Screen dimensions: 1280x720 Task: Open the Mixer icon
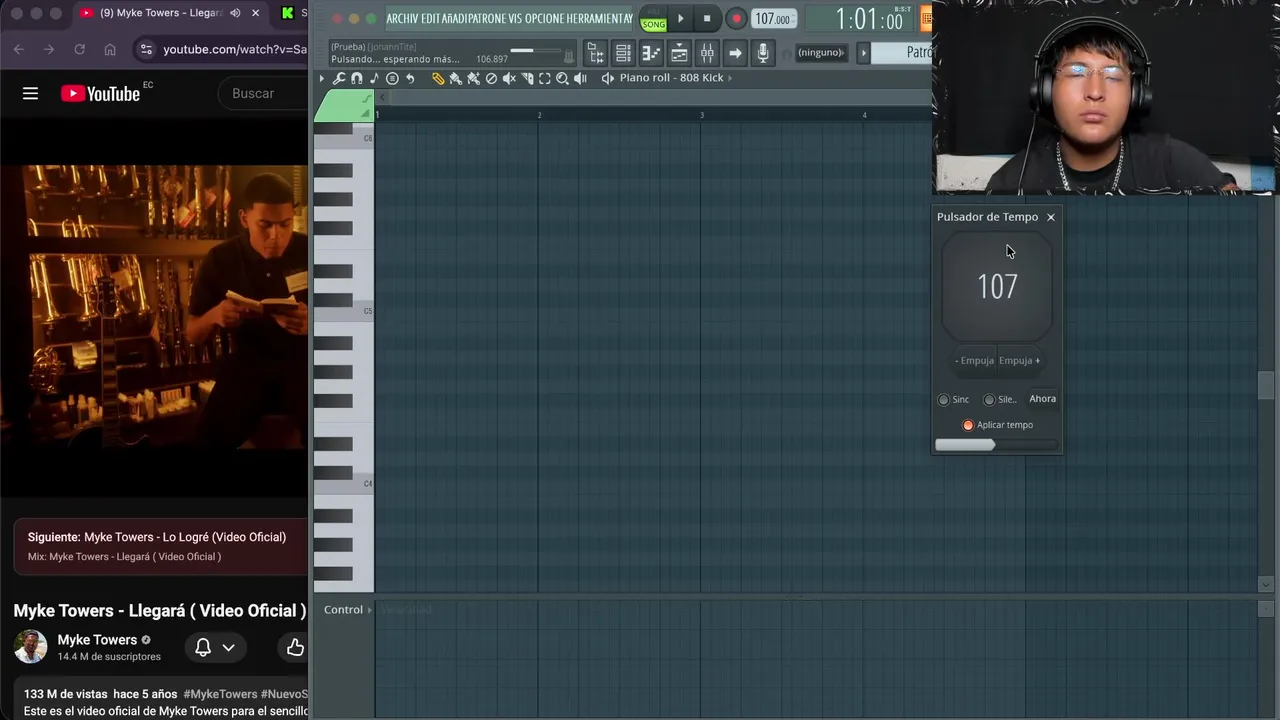[x=707, y=53]
